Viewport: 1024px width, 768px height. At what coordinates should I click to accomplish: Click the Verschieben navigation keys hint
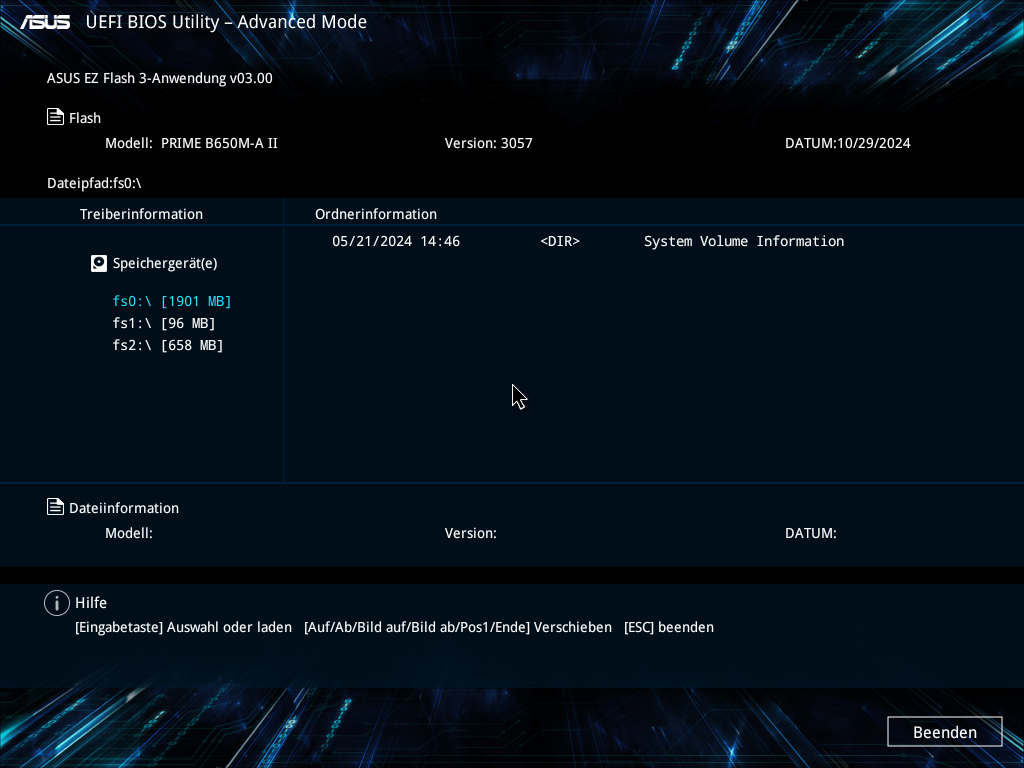(458, 628)
